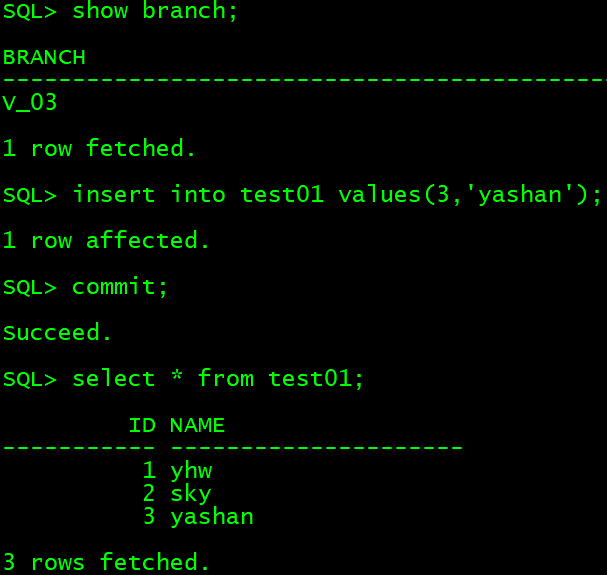
Task: Click the first SQL> prompt
Action: click(30, 11)
